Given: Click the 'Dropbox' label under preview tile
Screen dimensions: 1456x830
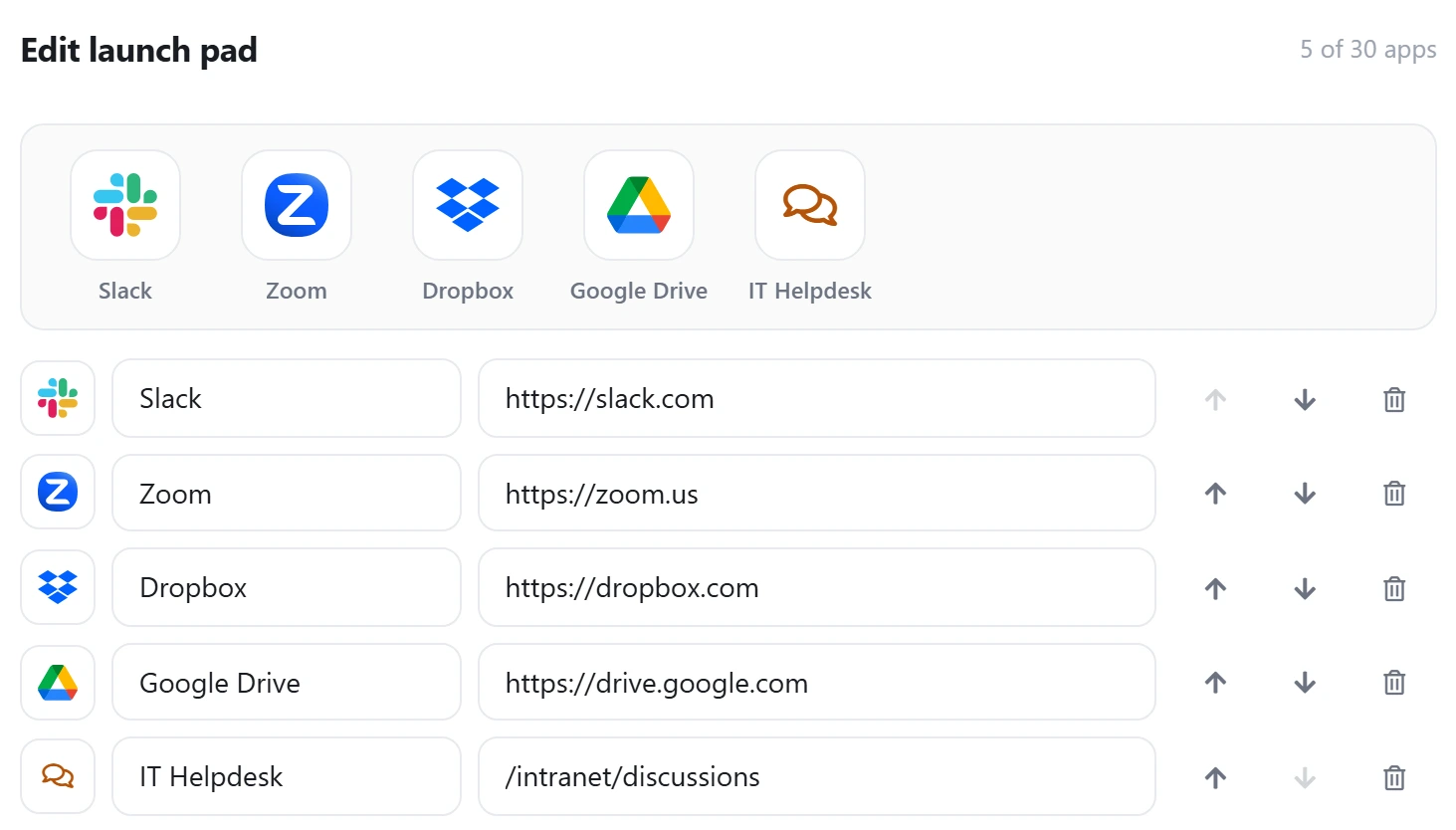Looking at the screenshot, I should coord(468,291).
